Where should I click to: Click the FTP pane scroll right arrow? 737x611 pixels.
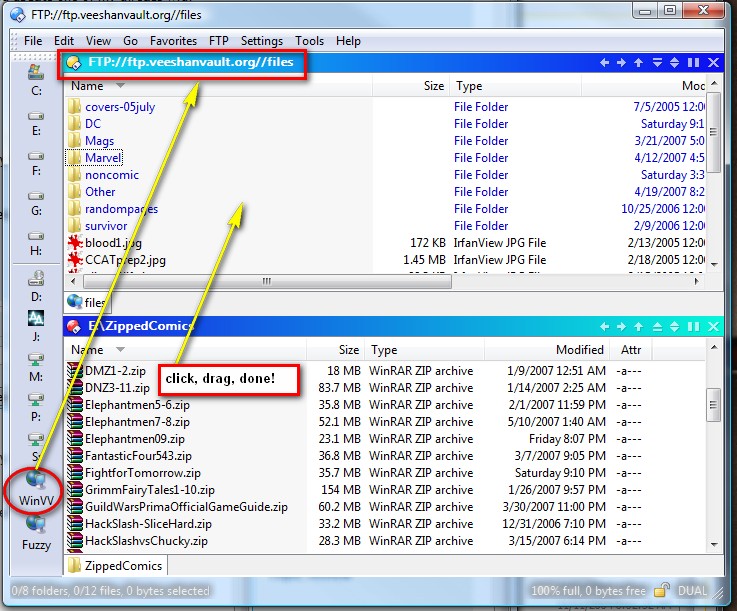pos(697,281)
